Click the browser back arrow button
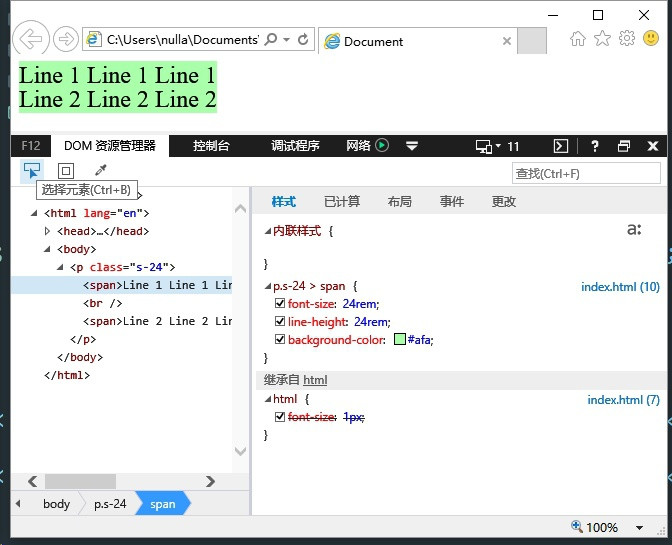This screenshot has height=545, width=672. 31,39
